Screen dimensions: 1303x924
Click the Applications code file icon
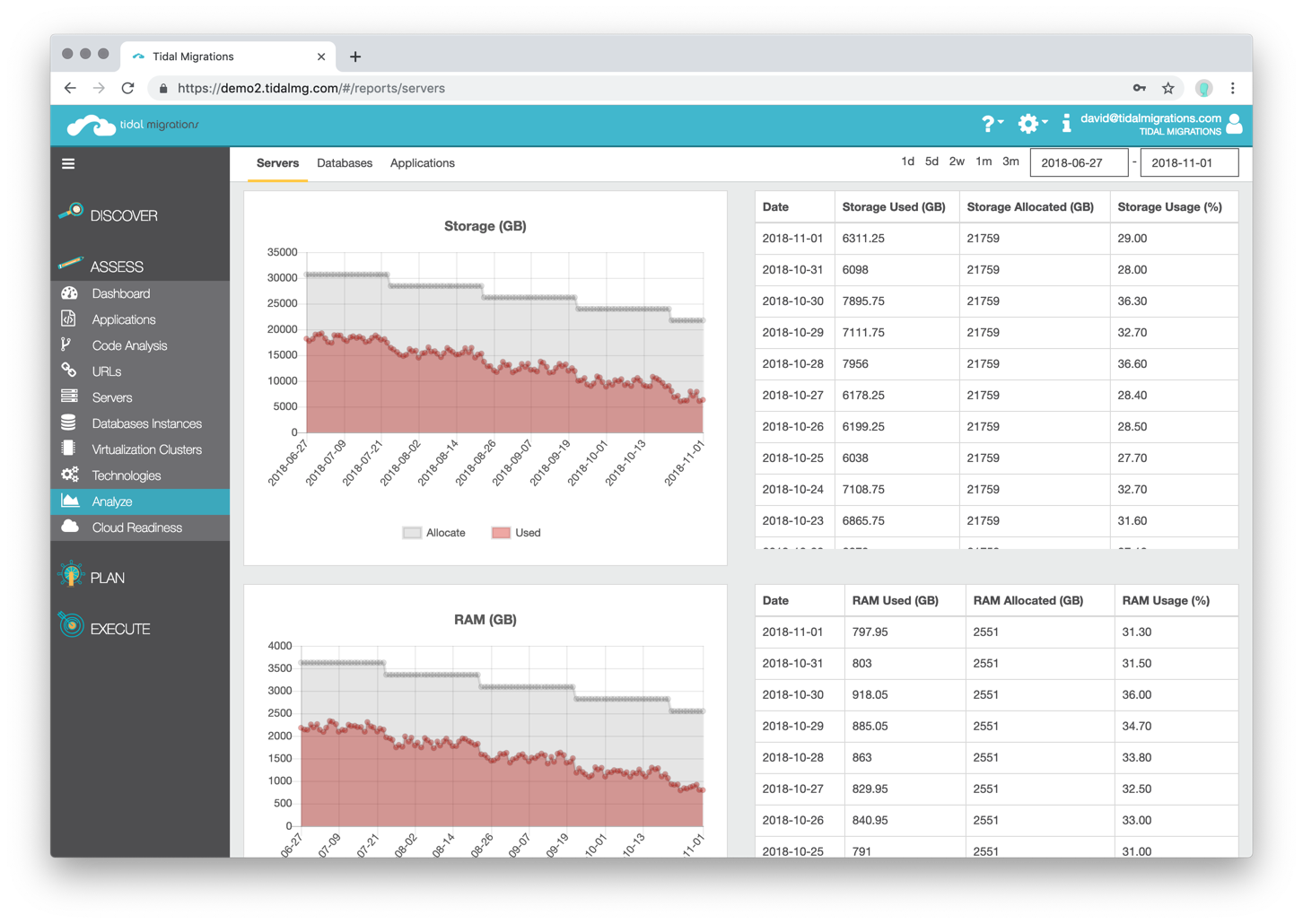coord(69,319)
